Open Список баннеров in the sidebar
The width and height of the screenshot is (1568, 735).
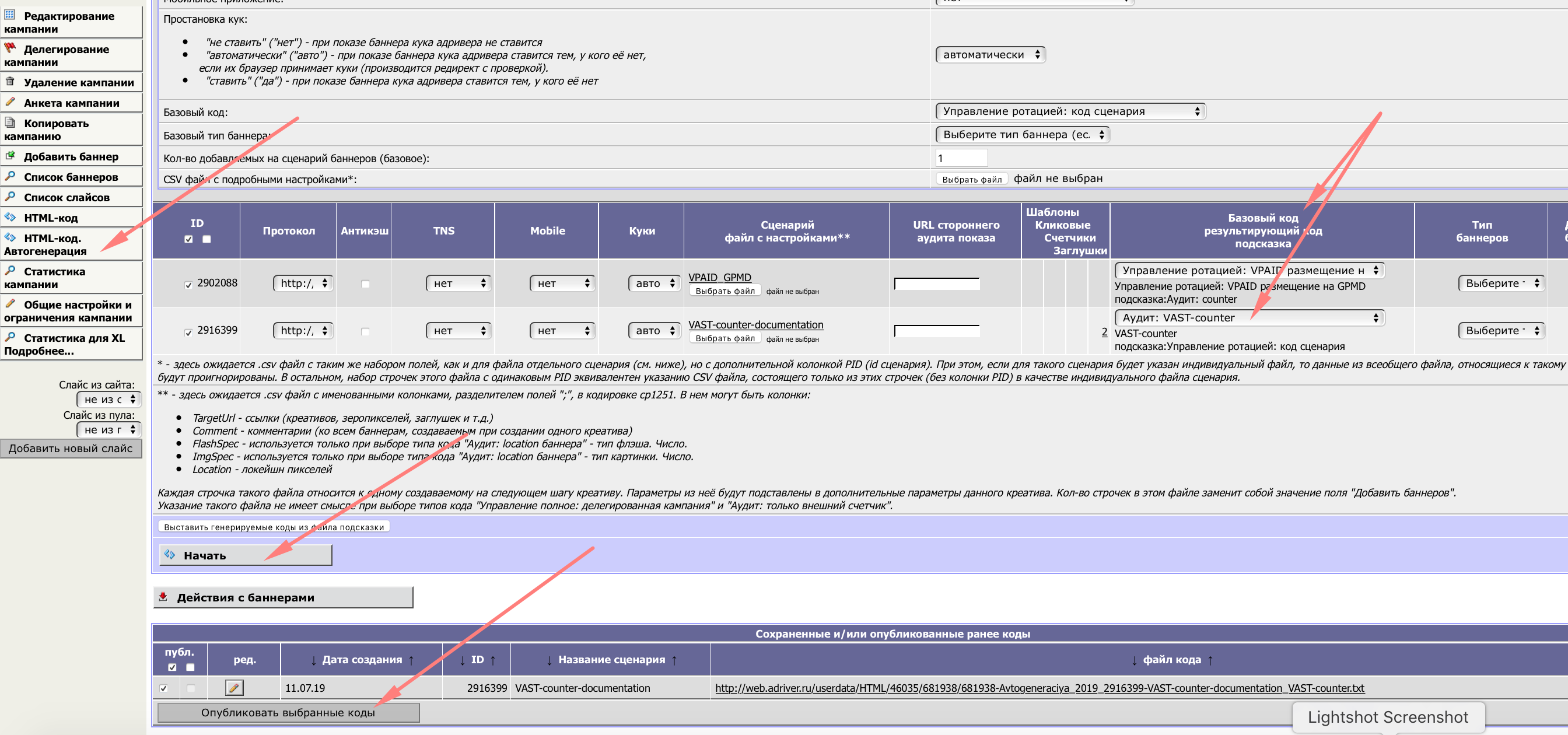tap(71, 177)
